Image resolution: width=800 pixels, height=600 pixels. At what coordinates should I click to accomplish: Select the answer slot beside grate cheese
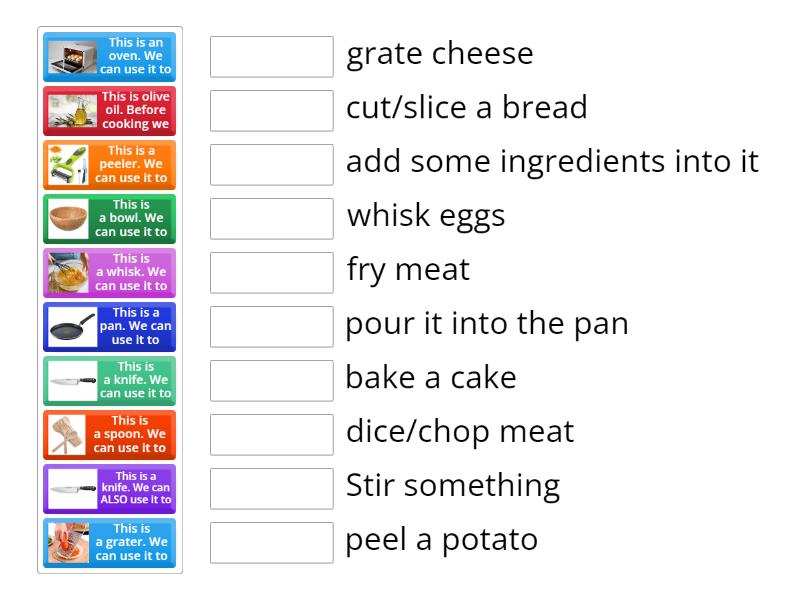271,57
